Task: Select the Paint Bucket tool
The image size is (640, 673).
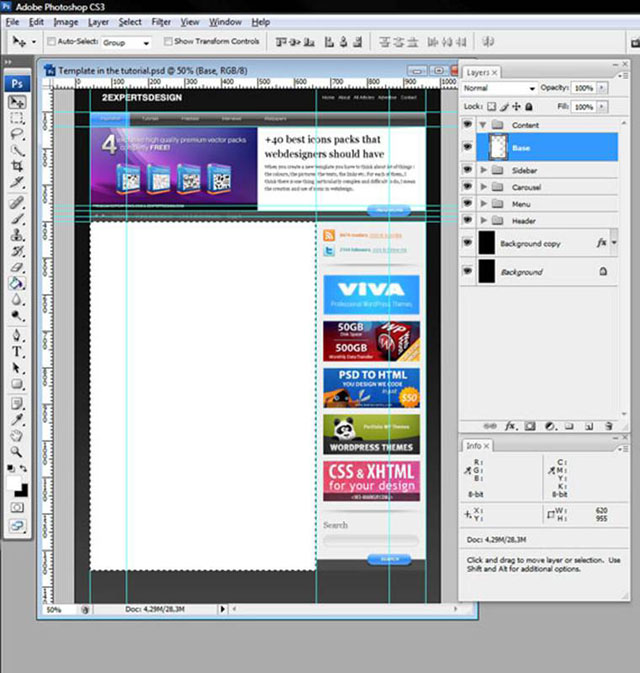Action: (x=17, y=283)
